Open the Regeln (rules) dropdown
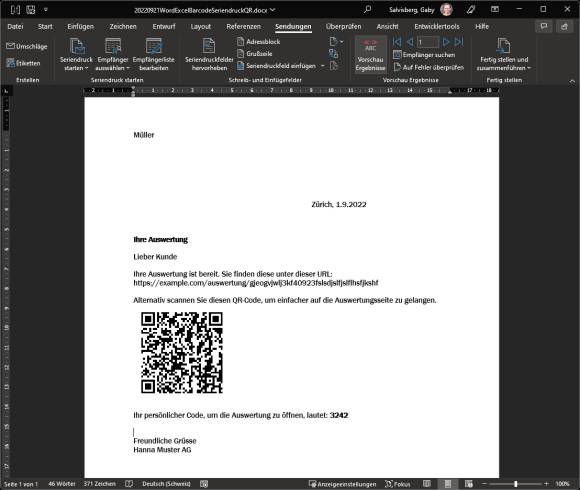580x490 pixels. [336, 42]
